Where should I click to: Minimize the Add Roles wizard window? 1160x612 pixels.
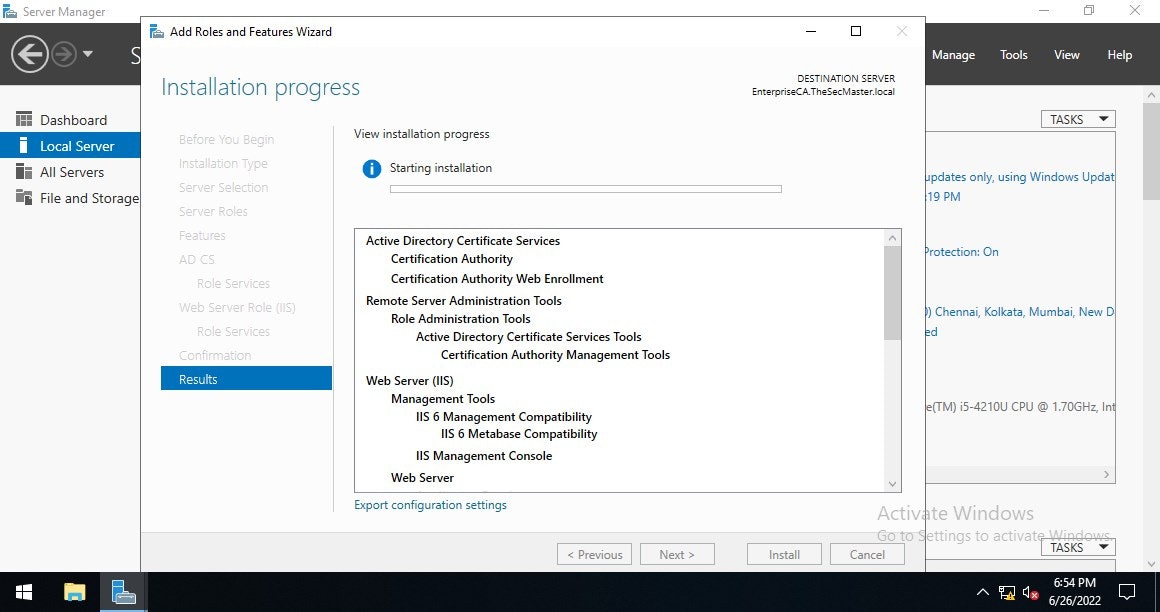coord(811,31)
